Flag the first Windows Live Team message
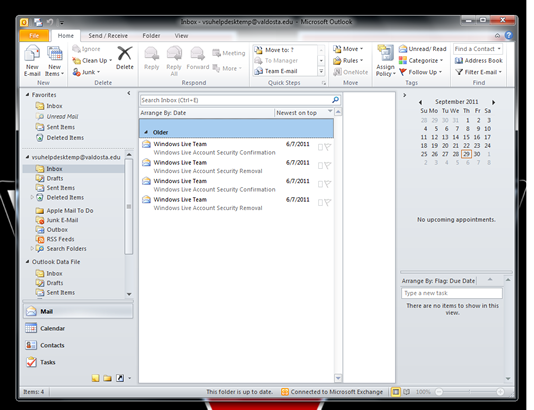Image resolution: width=534 pixels, height=410 pixels. coord(327,147)
